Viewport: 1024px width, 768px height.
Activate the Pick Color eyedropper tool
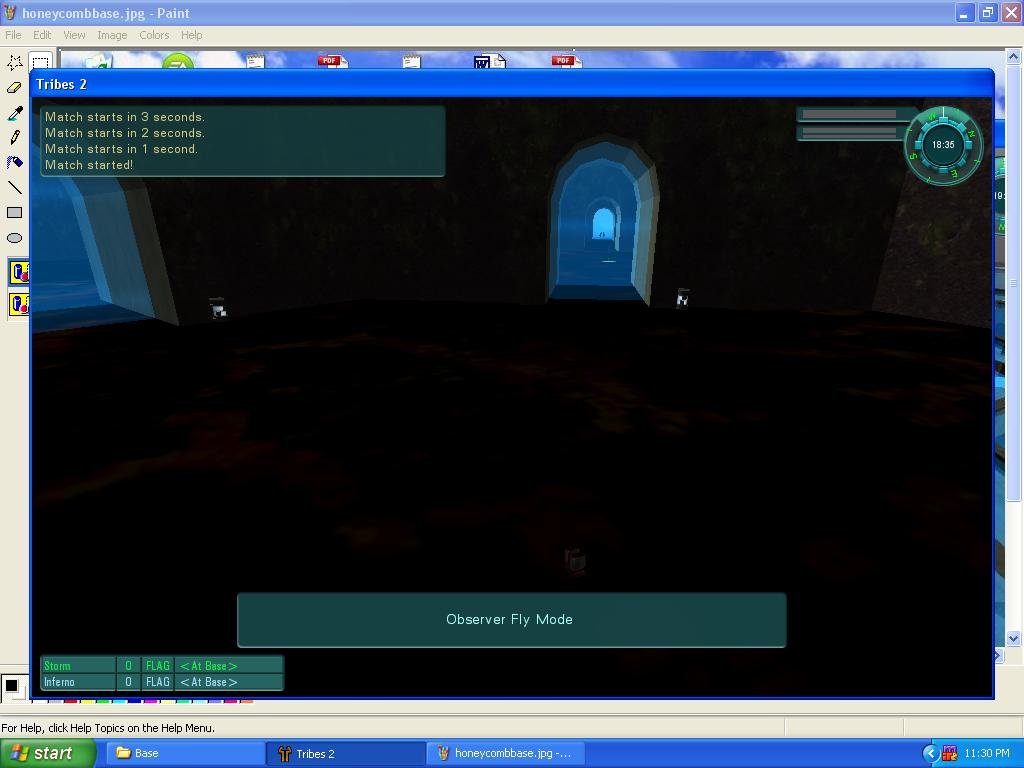14,113
